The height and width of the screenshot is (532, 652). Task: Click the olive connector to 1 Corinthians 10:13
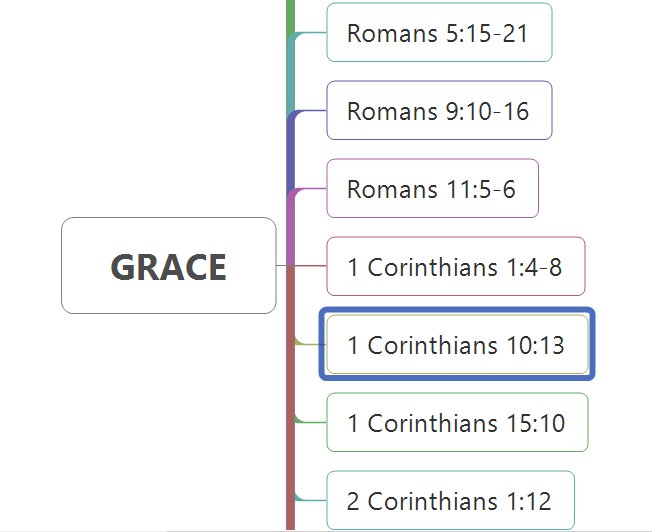coord(311,344)
